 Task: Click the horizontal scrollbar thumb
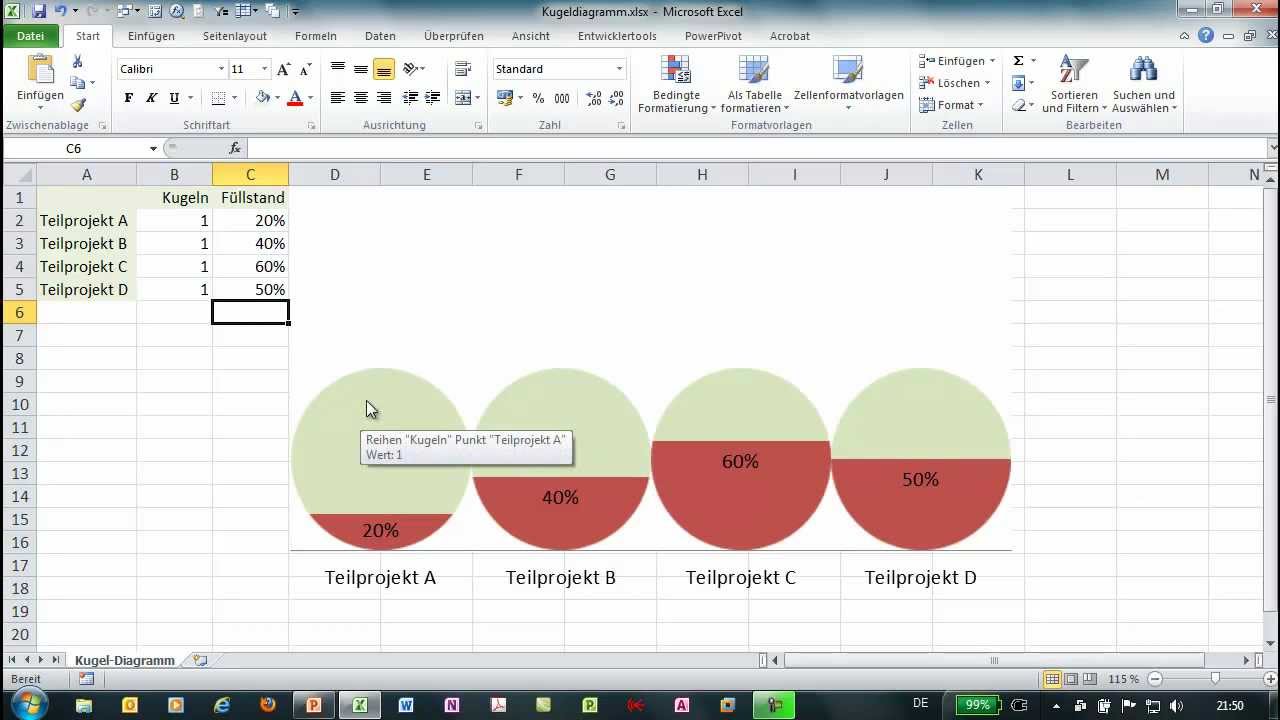point(994,660)
